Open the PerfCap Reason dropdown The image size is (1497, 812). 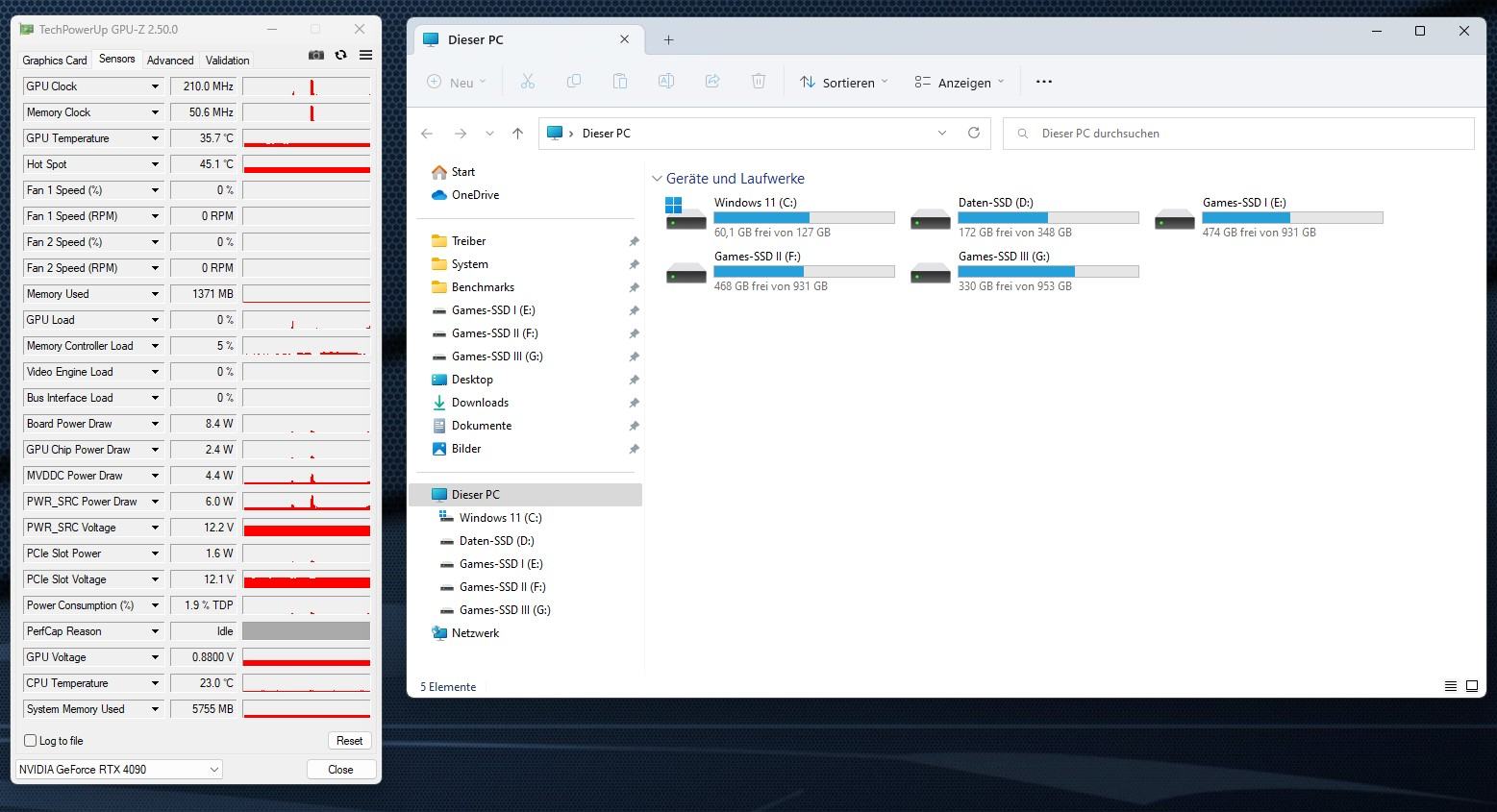[155, 631]
